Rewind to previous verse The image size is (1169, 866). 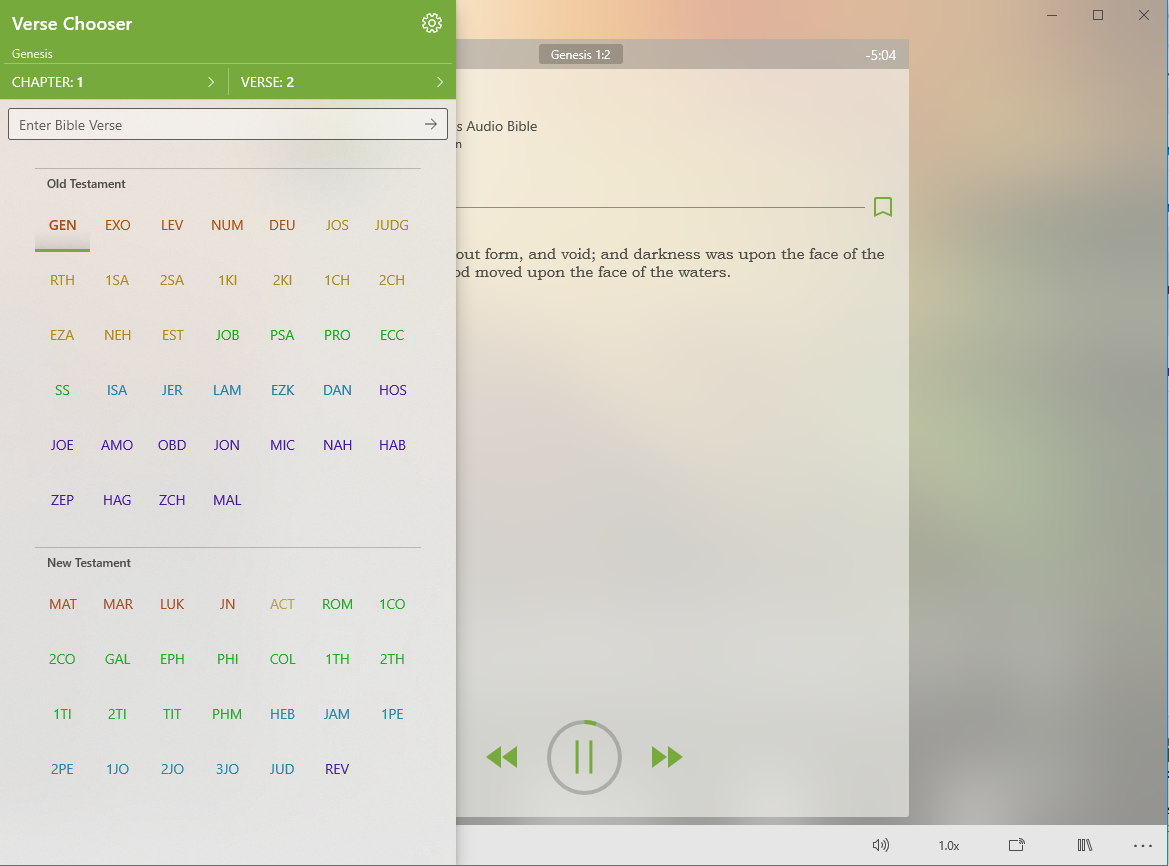(x=501, y=757)
